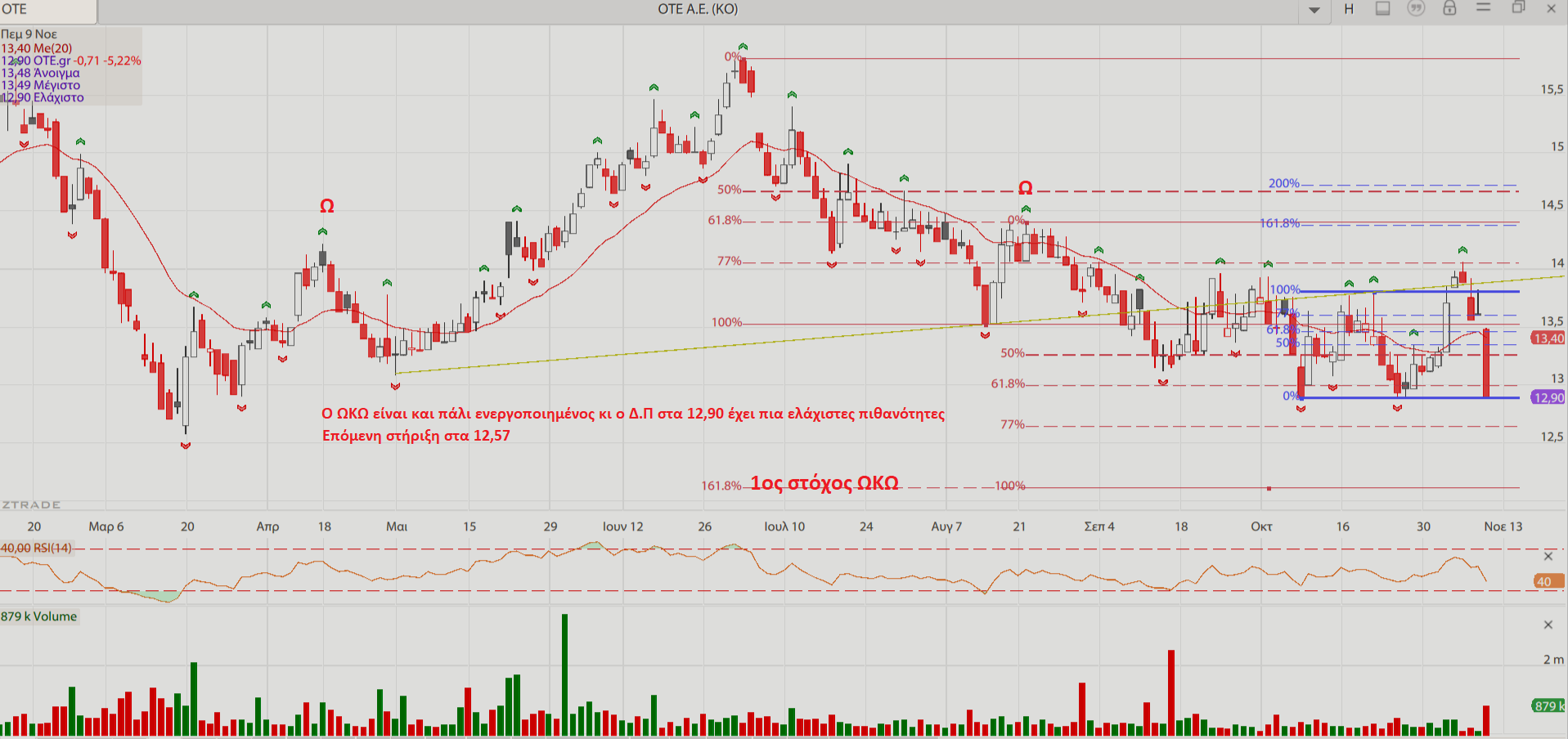Image resolution: width=1568 pixels, height=739 pixels.
Task: Toggle the chart lock icon
Action: click(x=1449, y=8)
